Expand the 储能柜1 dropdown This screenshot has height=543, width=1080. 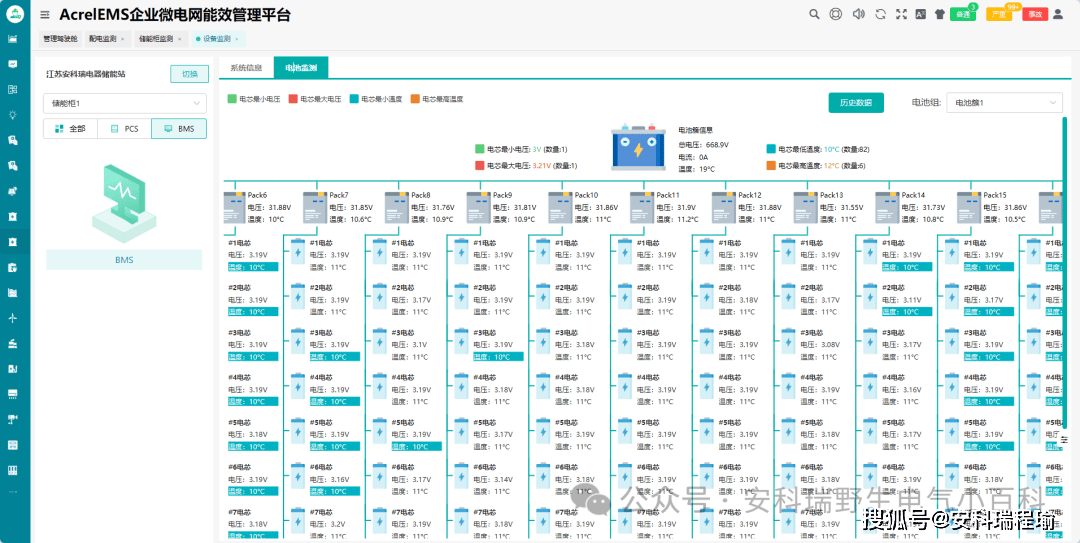125,103
